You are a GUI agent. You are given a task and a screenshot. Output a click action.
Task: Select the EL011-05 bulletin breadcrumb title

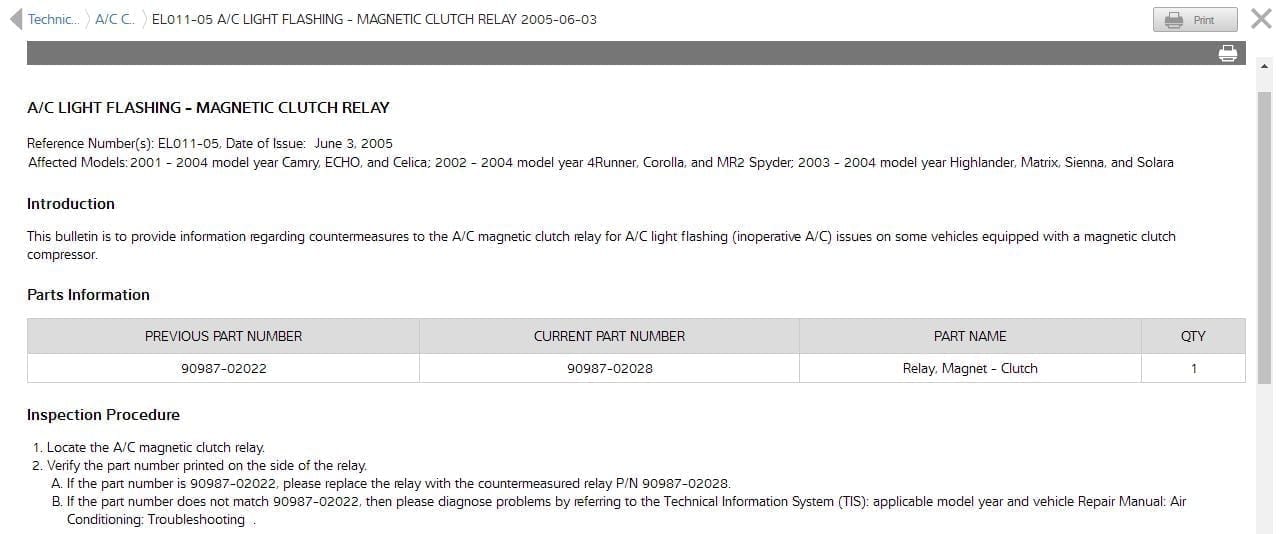click(374, 19)
